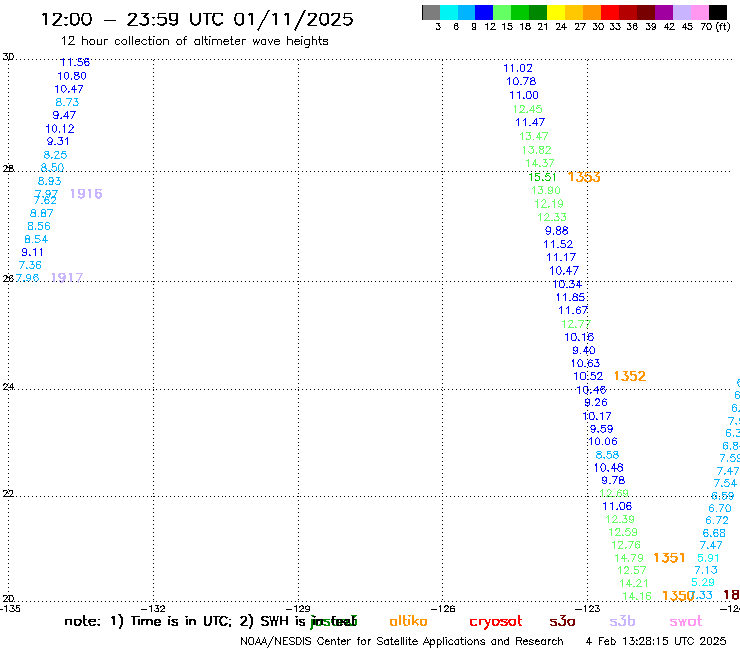Click the wave height value 8.93

[x=50, y=181]
